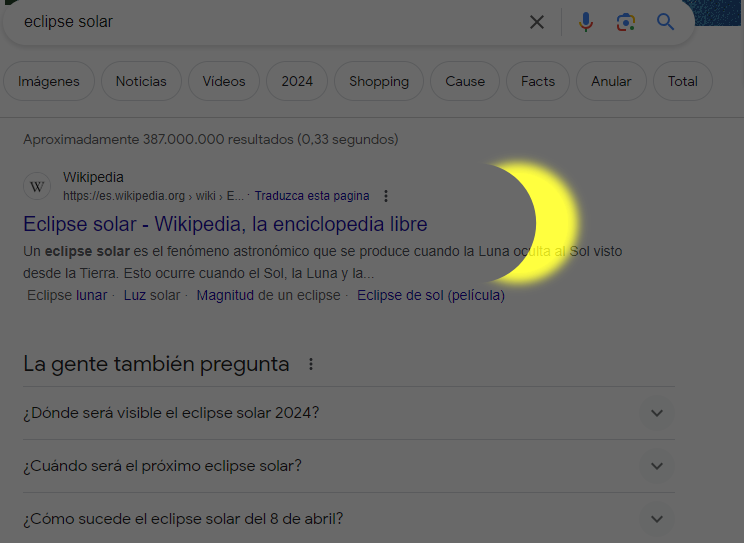
Task: Click the yellow crescent eclipse animation
Action: pyautogui.click(x=553, y=223)
